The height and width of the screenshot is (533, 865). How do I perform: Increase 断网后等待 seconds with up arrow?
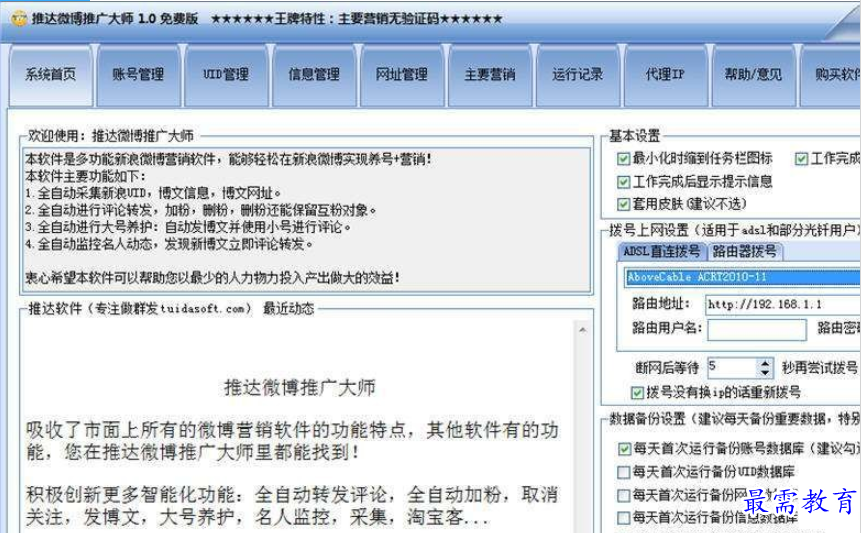765,363
